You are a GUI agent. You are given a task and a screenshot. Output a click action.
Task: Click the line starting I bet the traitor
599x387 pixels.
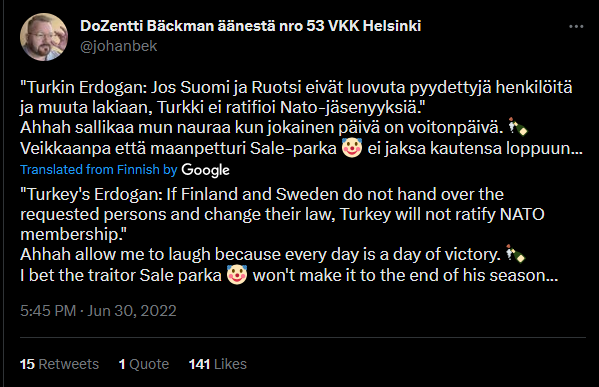coord(289,275)
